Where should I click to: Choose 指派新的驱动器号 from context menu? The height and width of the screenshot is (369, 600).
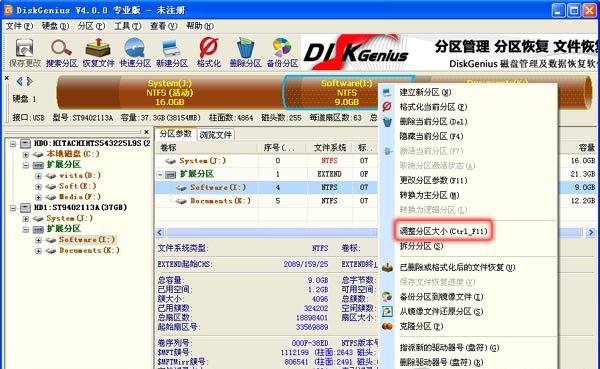[449, 348]
